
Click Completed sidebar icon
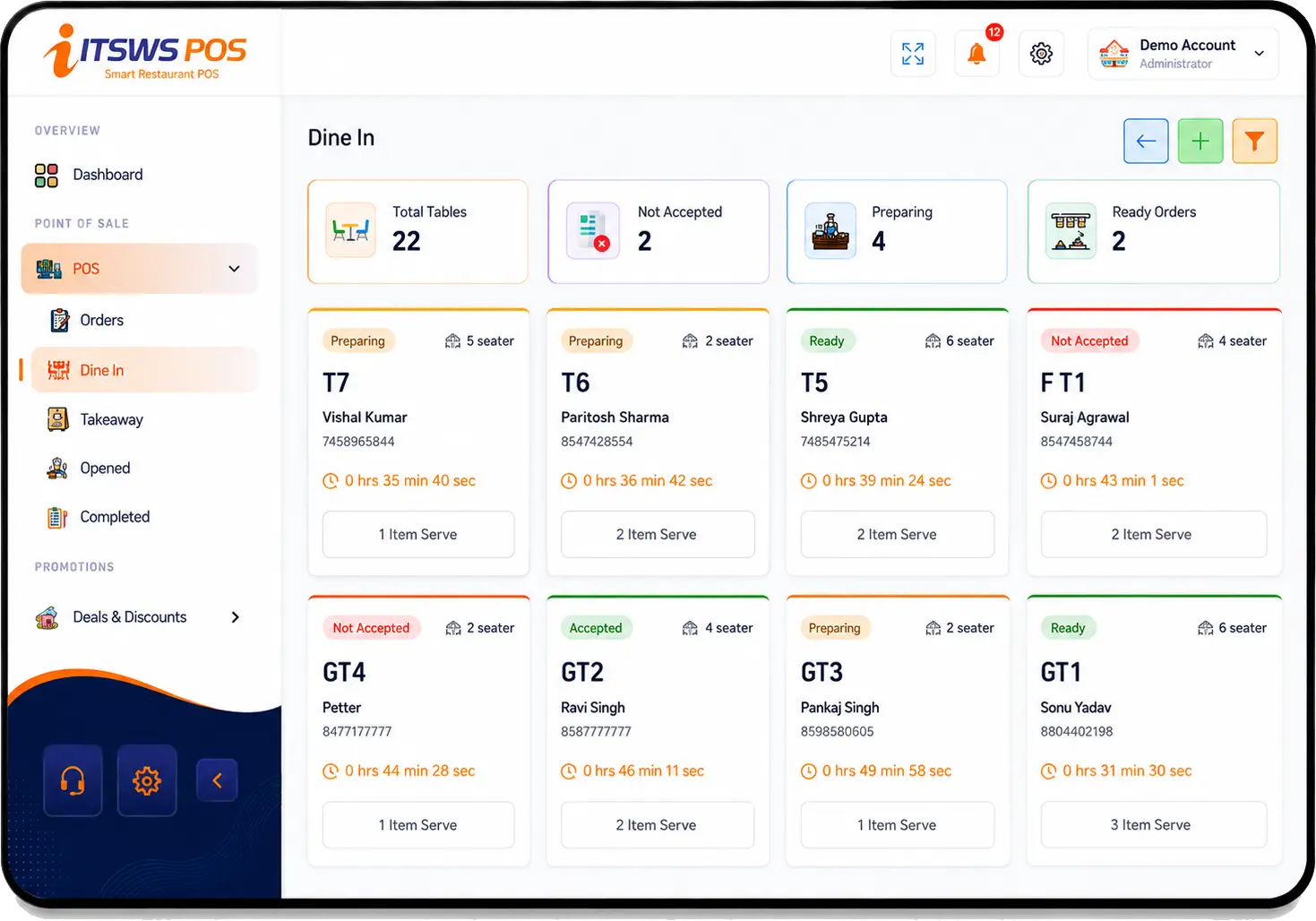coord(58,517)
